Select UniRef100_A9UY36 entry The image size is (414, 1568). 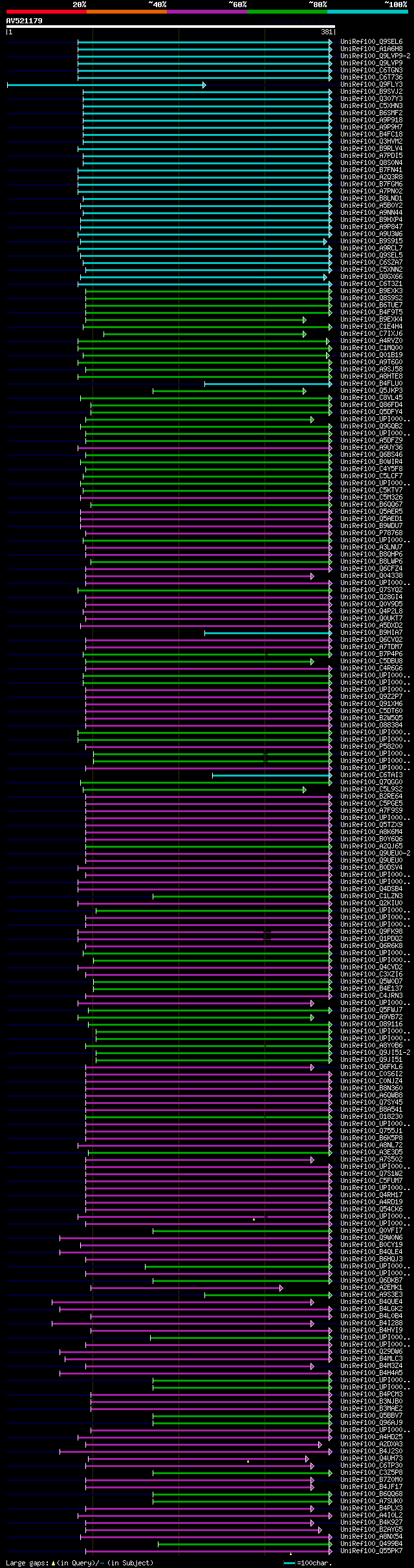point(371,448)
